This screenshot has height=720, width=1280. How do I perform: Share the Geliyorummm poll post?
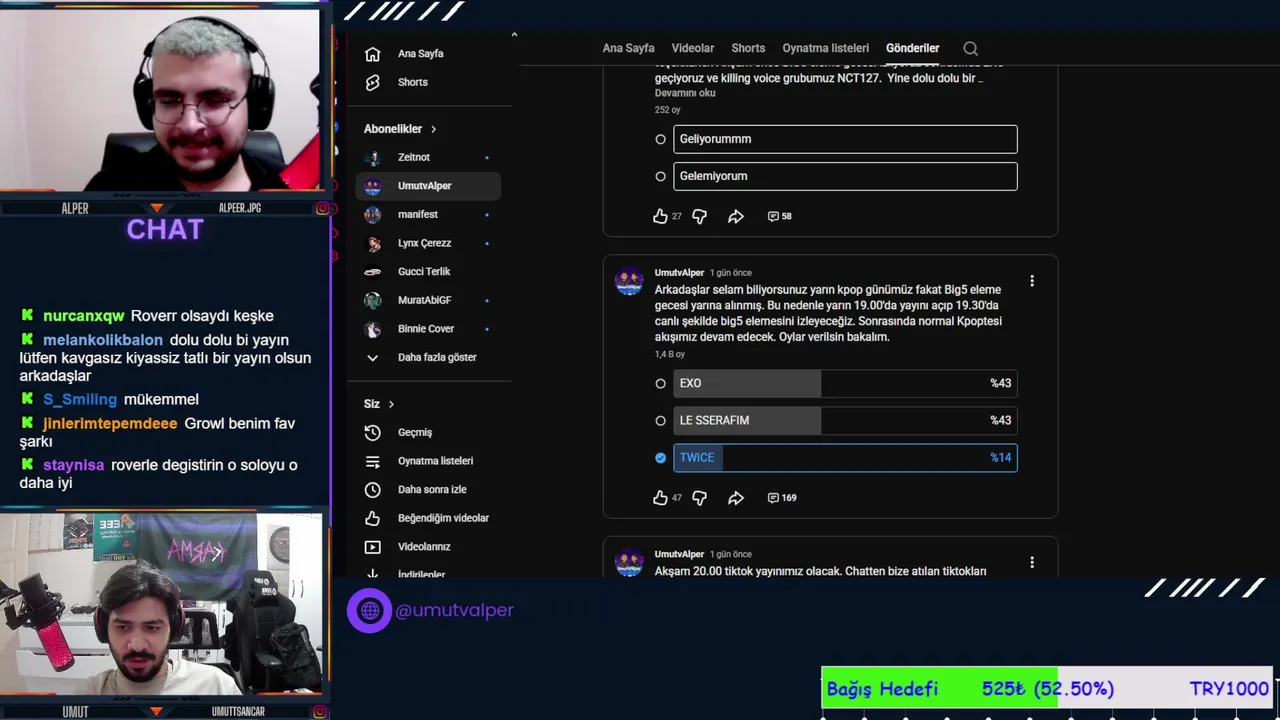tap(736, 216)
